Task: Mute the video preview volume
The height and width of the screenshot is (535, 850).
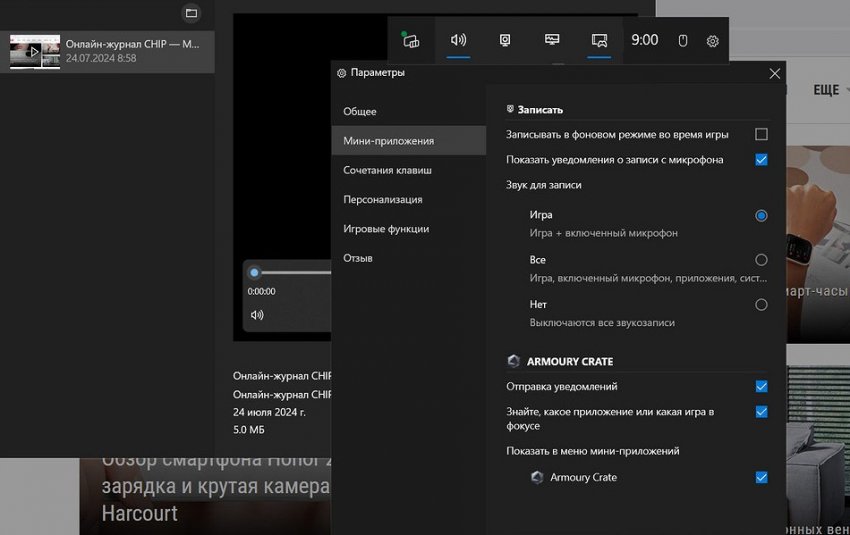Action: pyautogui.click(x=257, y=315)
